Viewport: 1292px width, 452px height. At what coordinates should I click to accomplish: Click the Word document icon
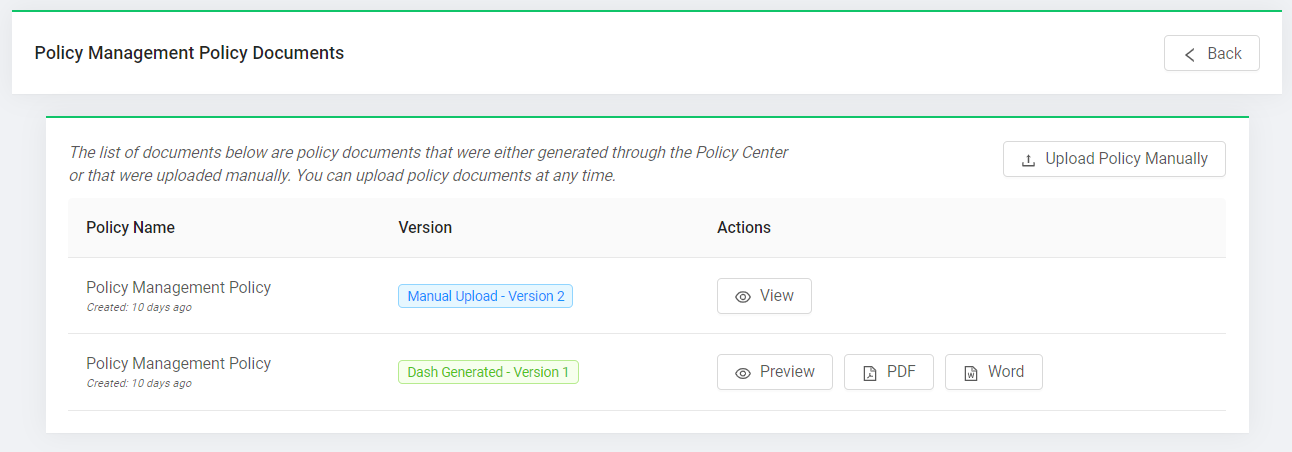(971, 373)
